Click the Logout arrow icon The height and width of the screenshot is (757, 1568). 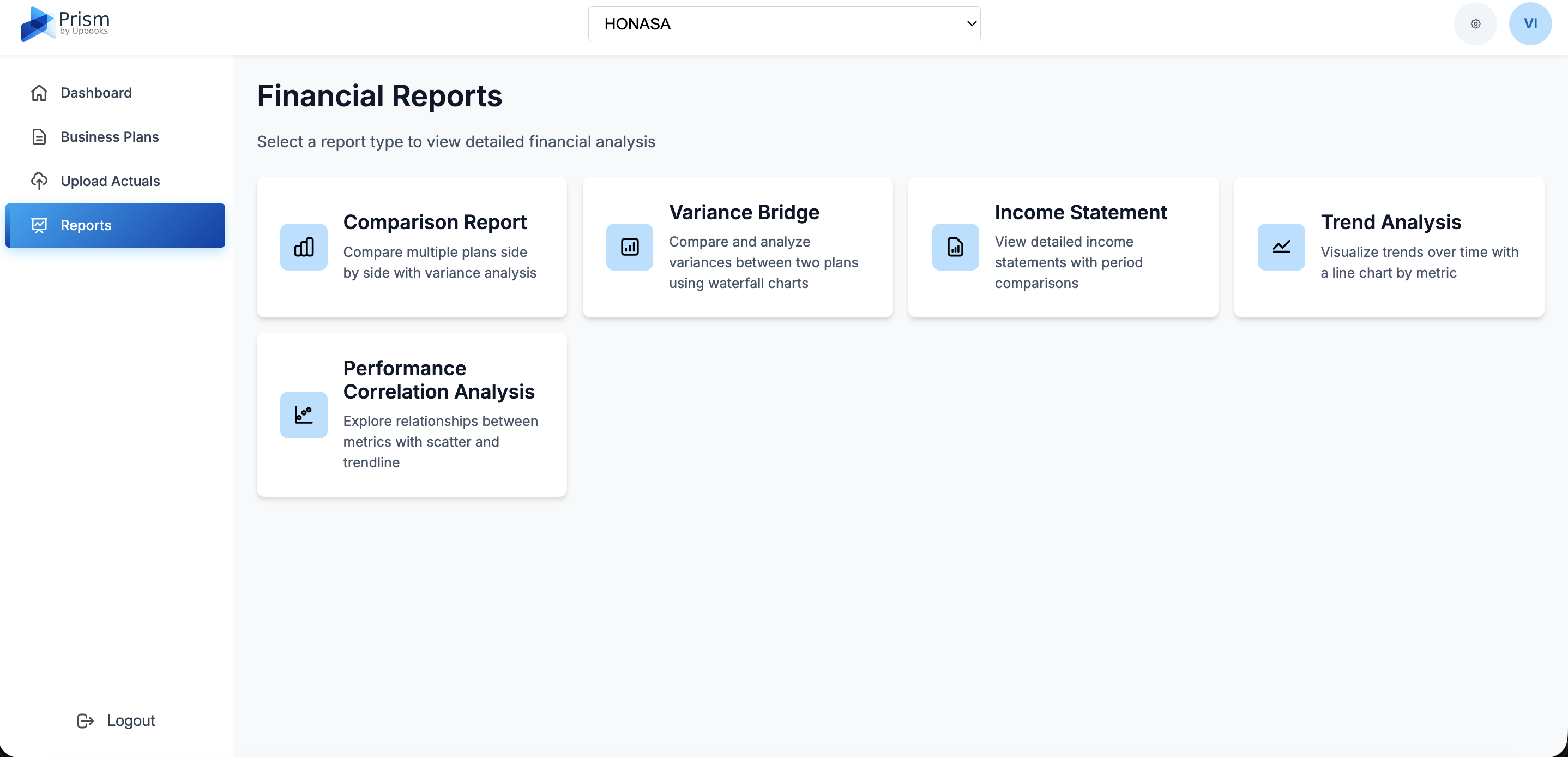pos(86,720)
